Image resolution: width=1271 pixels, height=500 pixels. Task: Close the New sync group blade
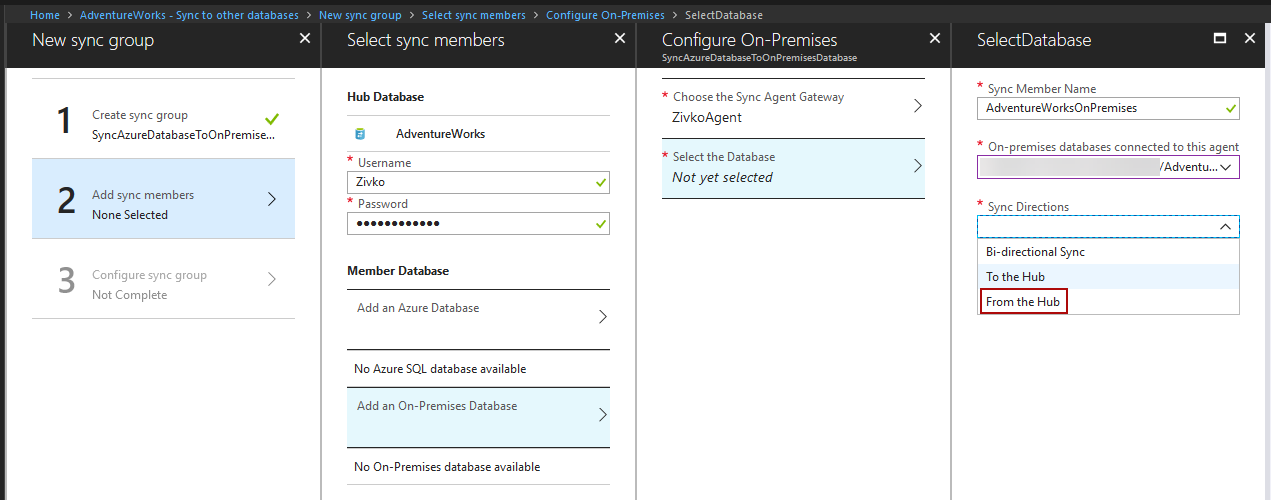(x=305, y=39)
